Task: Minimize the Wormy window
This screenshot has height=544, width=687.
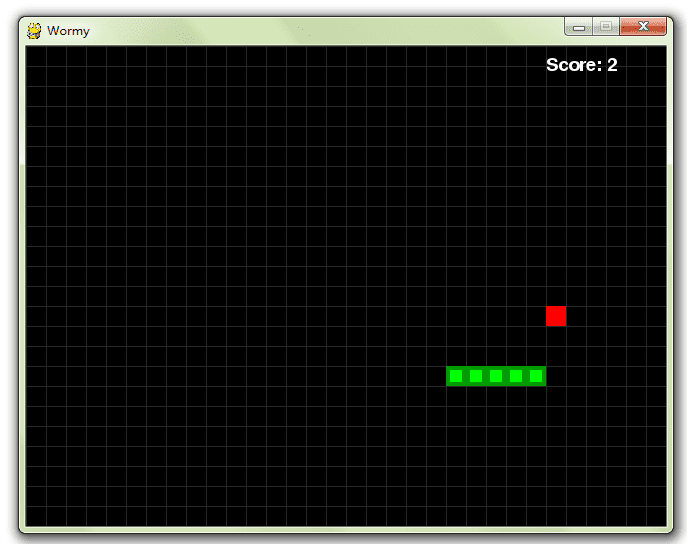Action: pos(579,27)
